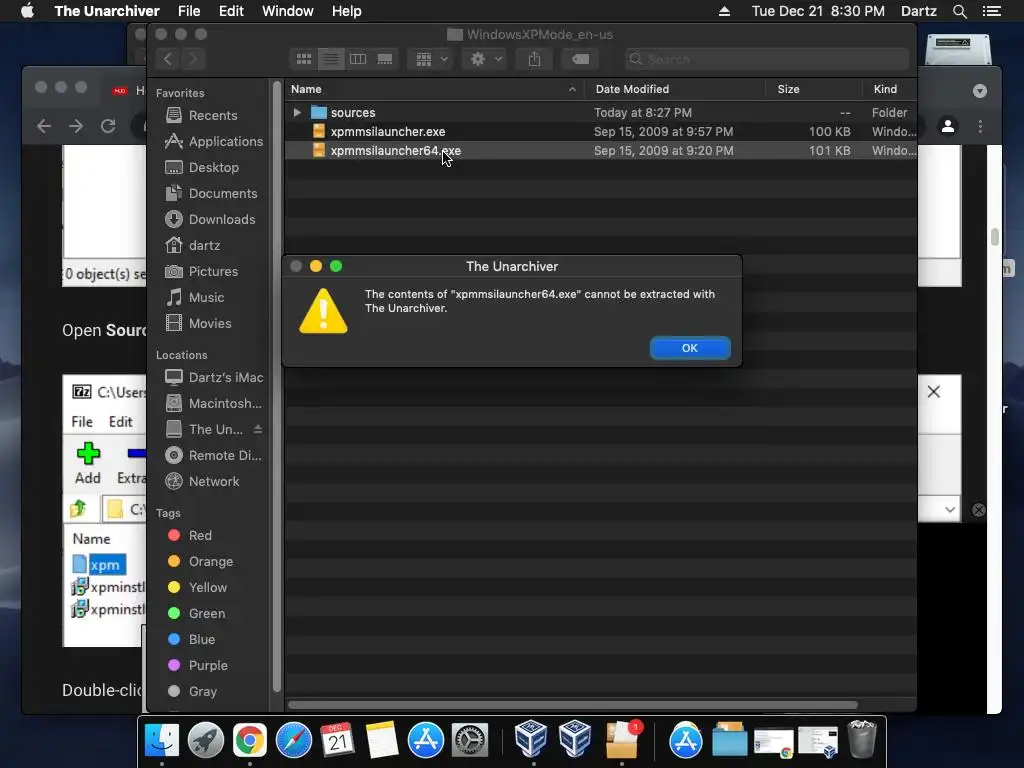Image resolution: width=1024 pixels, height=768 pixels.
Task: Switch Finder to column view
Action: pos(358,59)
